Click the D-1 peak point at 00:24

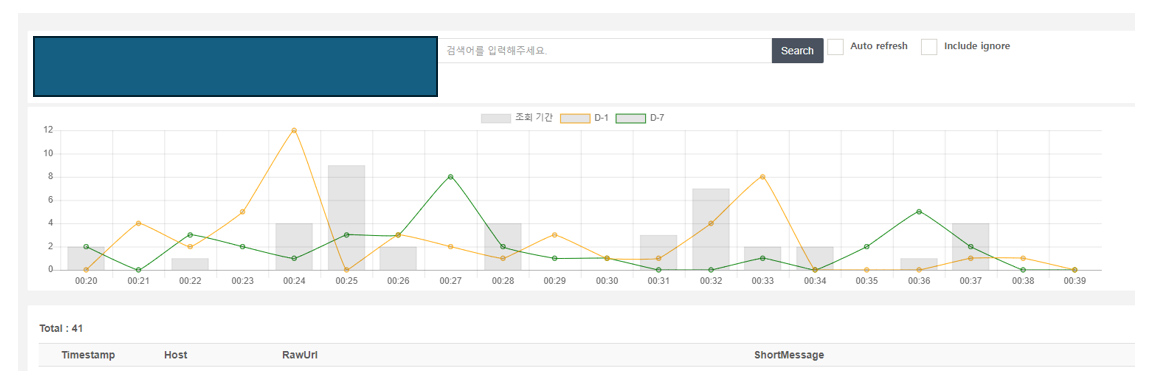coord(294,130)
